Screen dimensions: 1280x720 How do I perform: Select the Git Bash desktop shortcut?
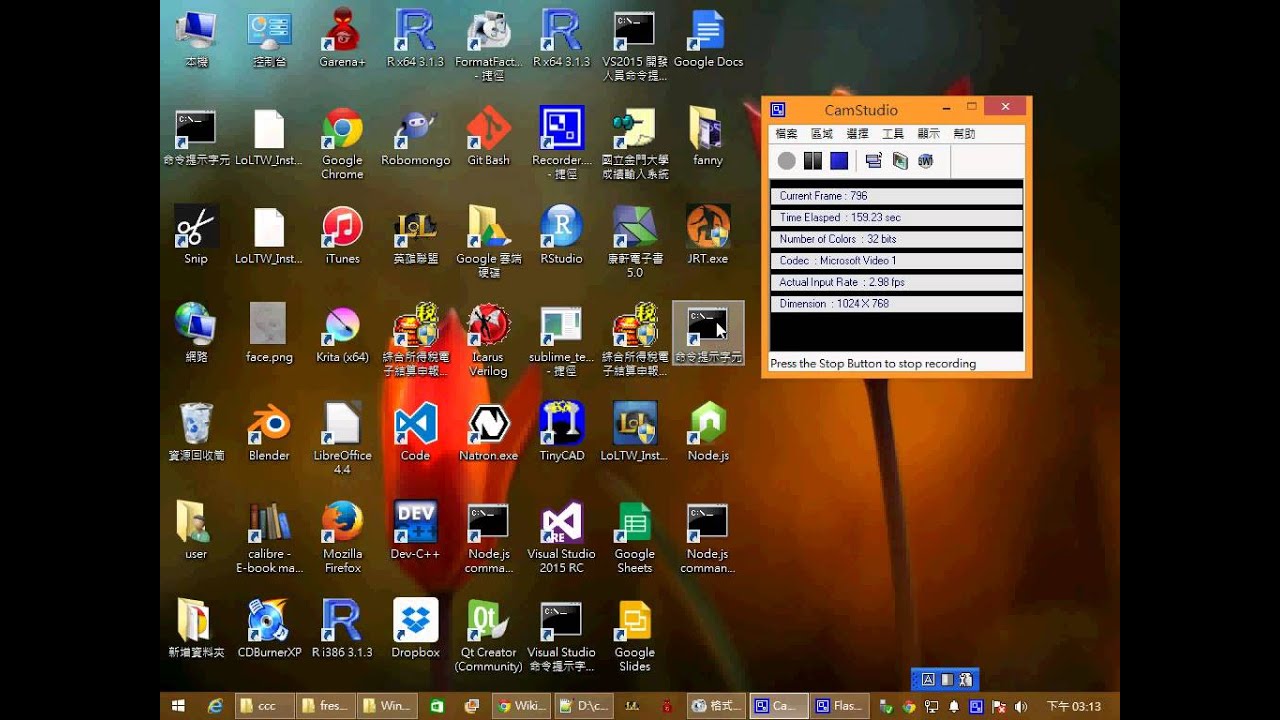point(488,136)
